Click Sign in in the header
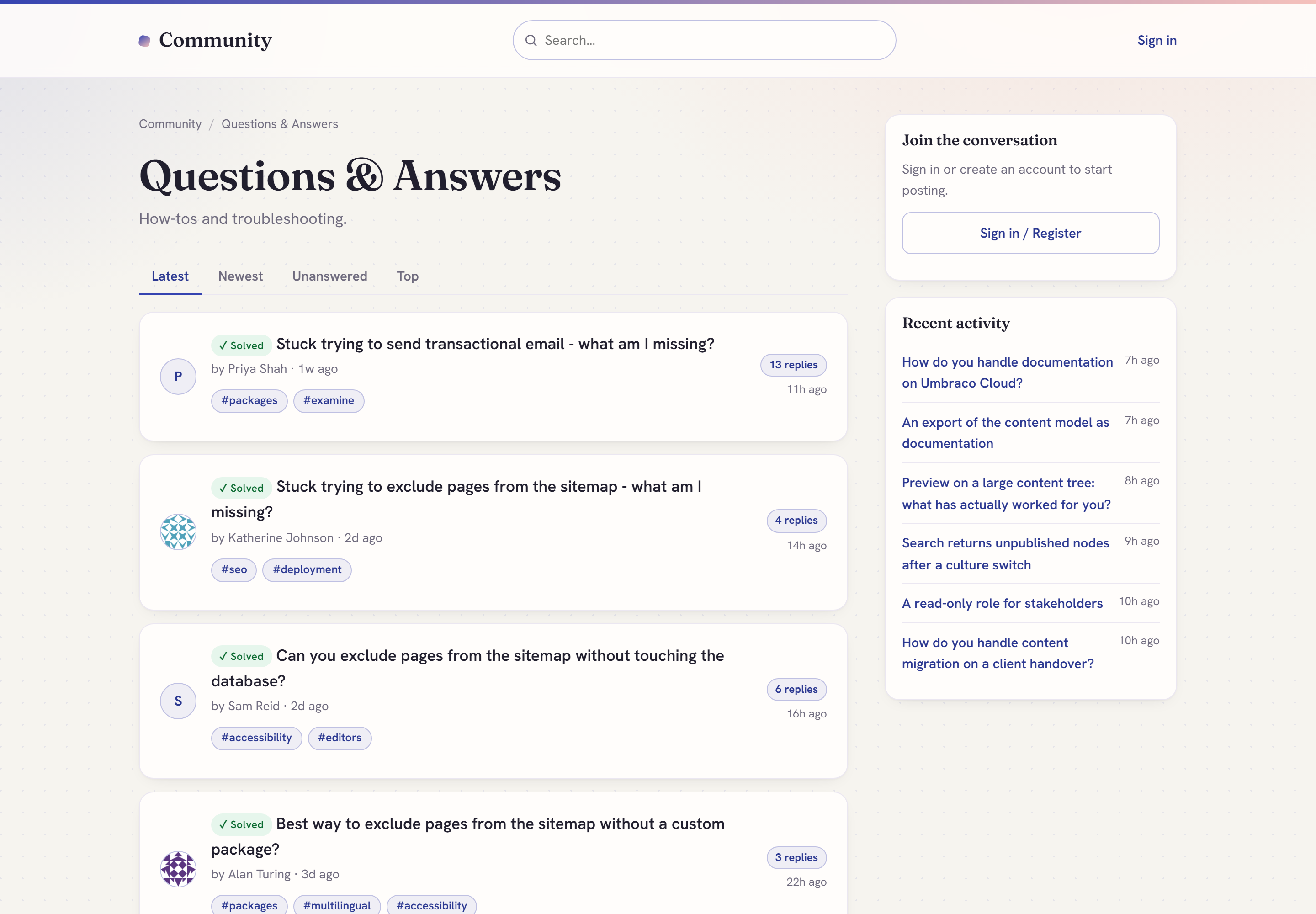1316x914 pixels. tap(1157, 40)
